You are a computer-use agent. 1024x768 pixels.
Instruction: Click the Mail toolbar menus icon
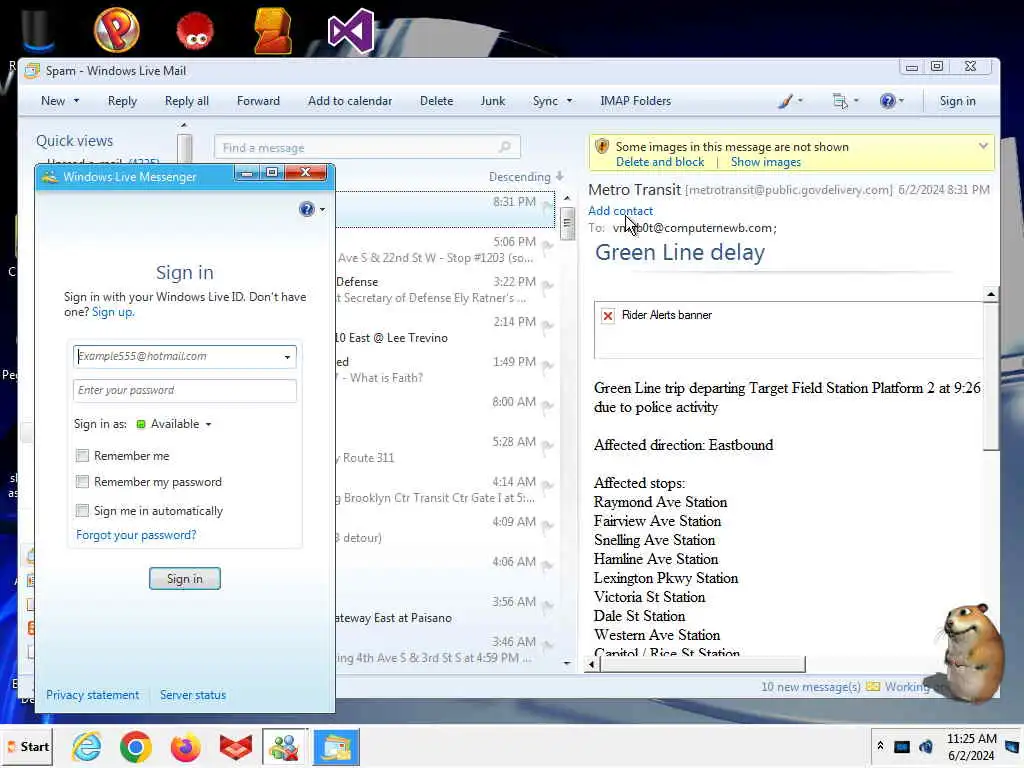point(840,101)
